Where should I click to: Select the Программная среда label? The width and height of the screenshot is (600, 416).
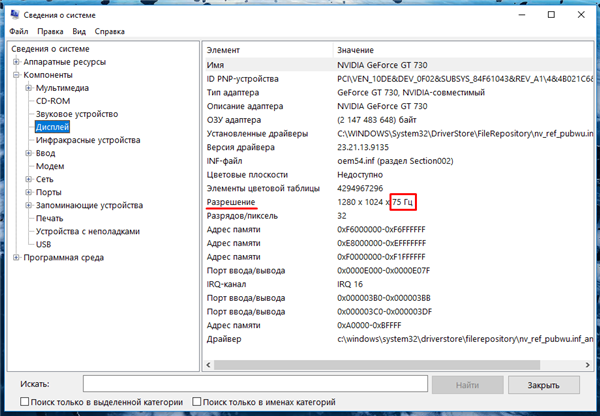click(x=64, y=257)
